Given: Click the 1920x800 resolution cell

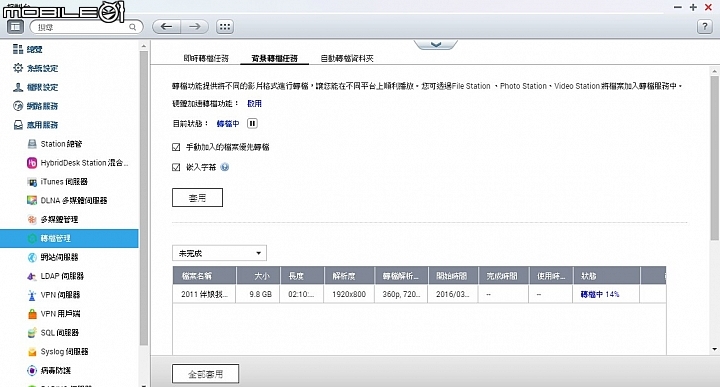Looking at the screenshot, I should [349, 294].
